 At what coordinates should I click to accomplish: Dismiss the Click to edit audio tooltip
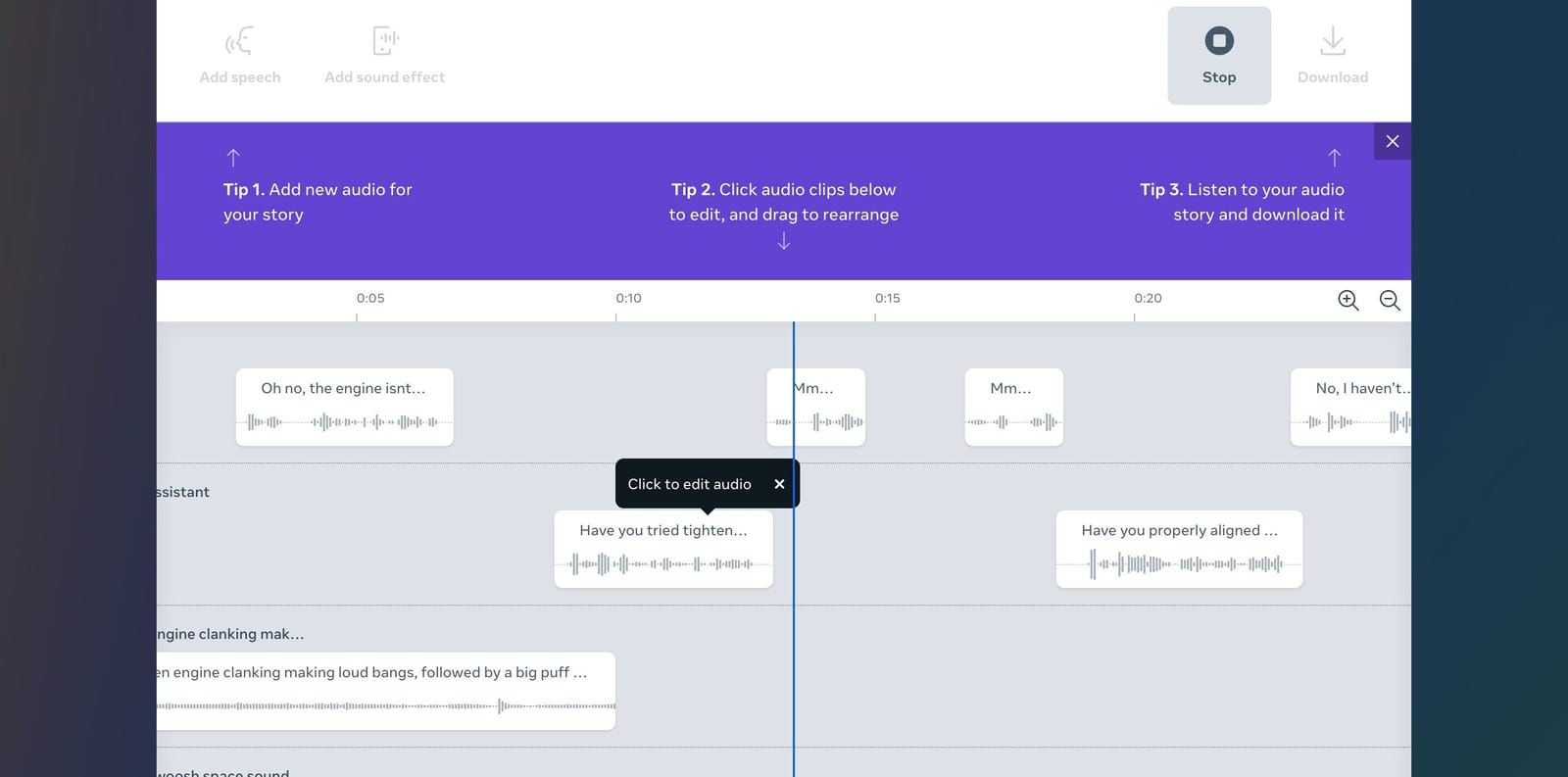(x=779, y=484)
